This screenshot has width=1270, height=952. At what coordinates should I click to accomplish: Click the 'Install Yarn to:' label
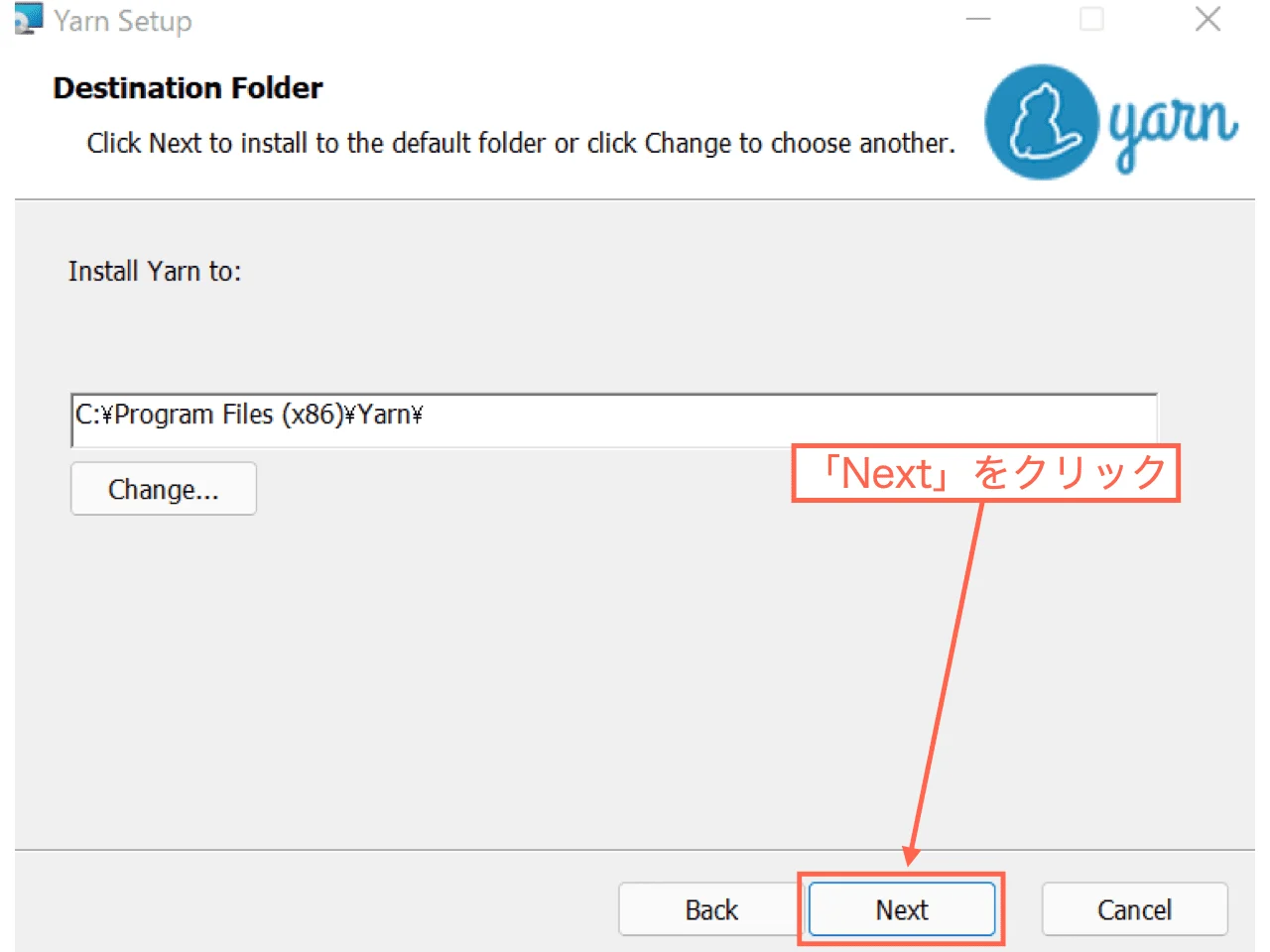coord(155,271)
